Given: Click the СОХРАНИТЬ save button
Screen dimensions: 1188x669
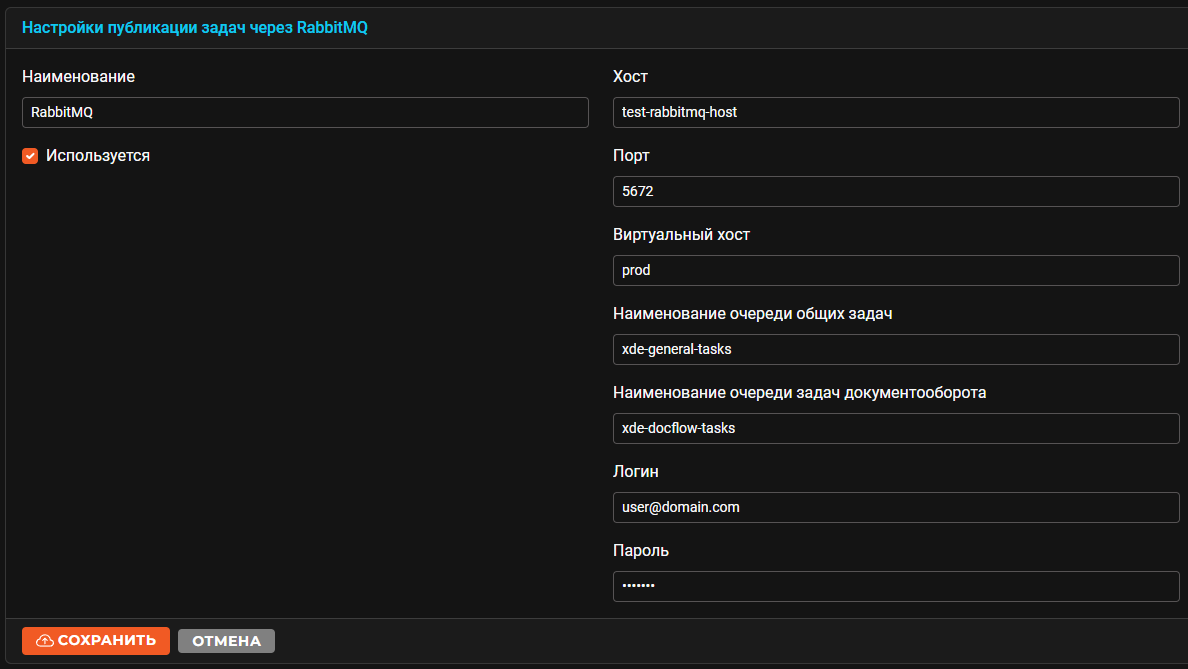Looking at the screenshot, I should 95,641.
